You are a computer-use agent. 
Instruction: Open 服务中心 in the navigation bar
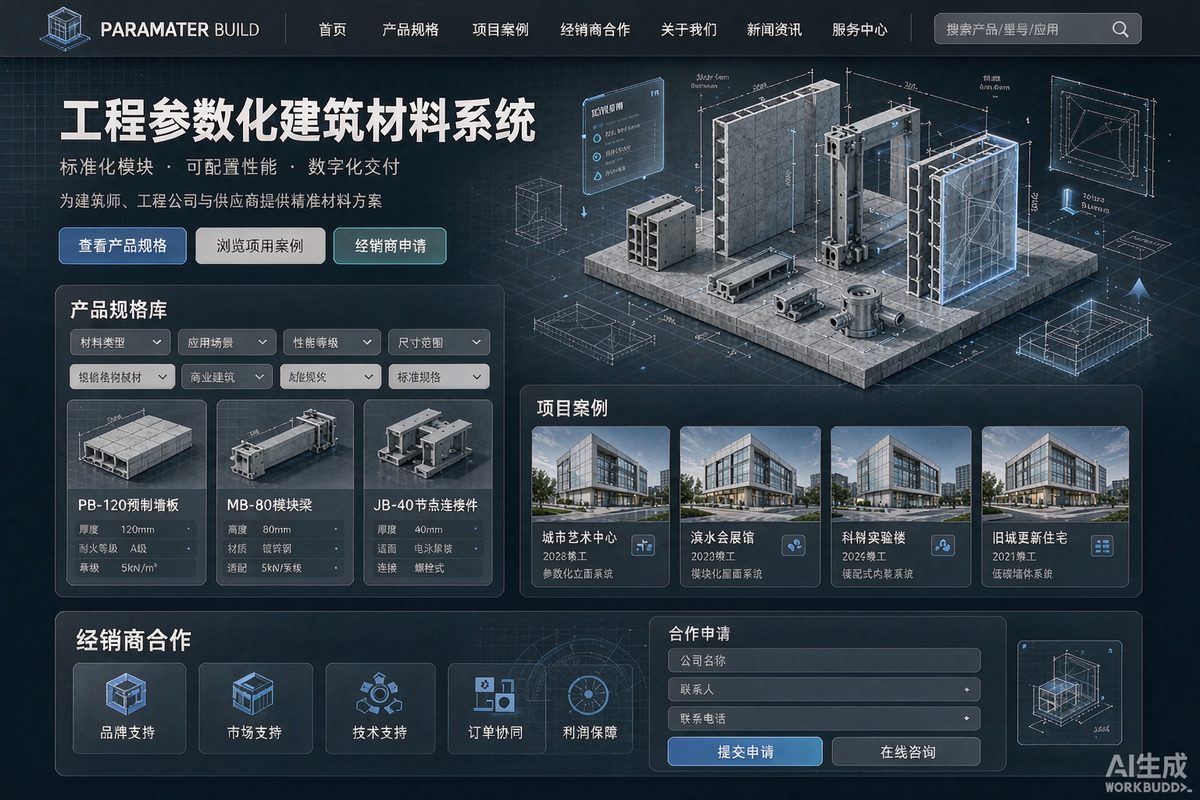click(x=860, y=29)
